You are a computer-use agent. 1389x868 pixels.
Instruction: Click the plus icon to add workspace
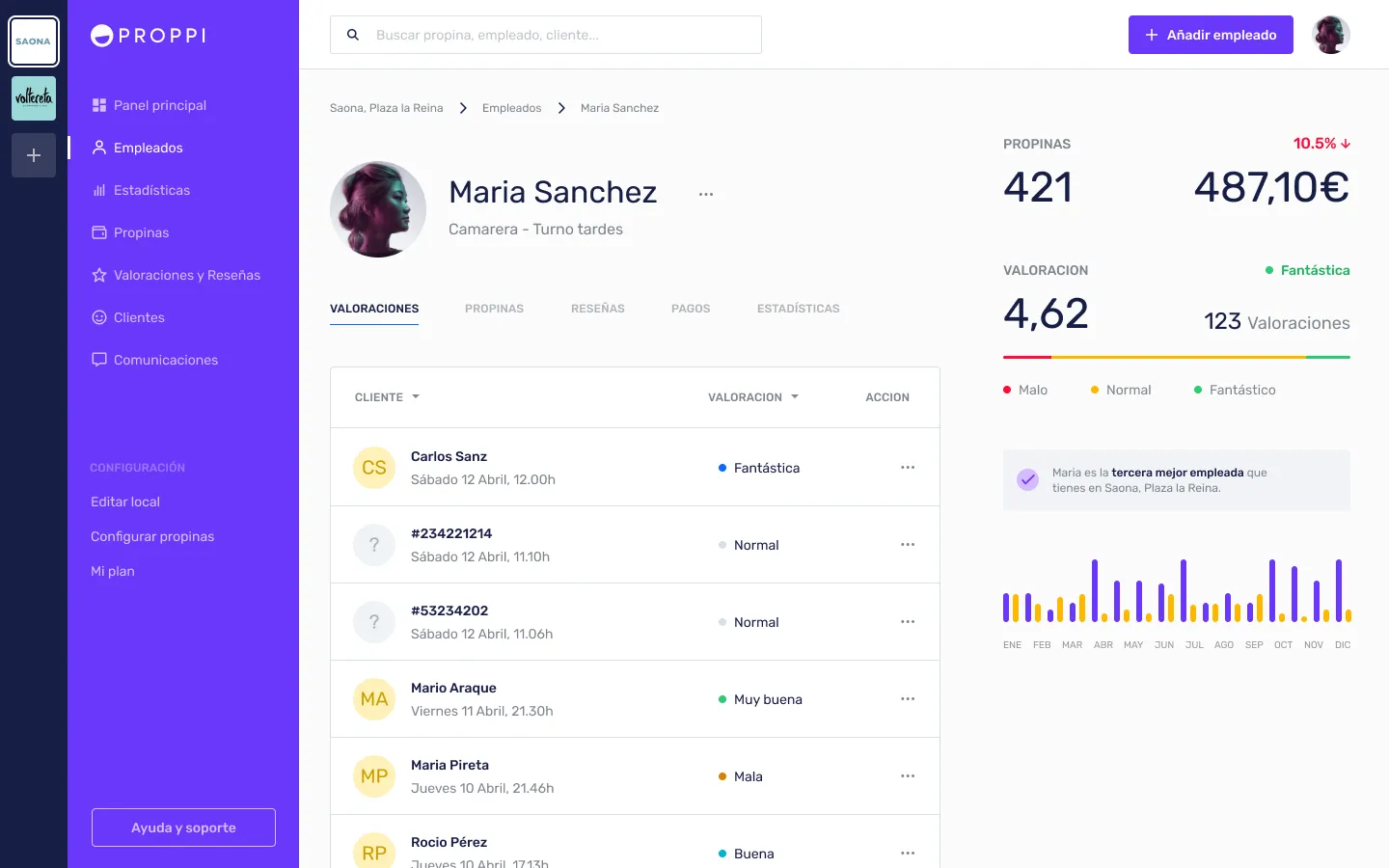pyautogui.click(x=34, y=155)
